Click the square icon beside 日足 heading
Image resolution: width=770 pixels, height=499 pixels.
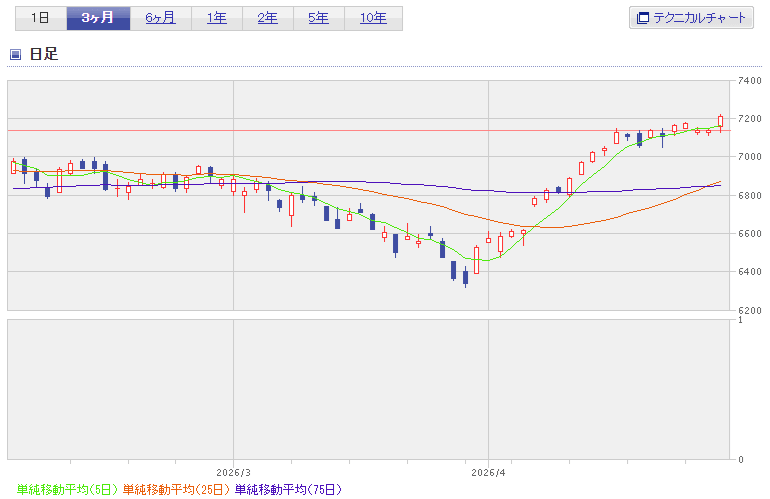(x=16, y=54)
